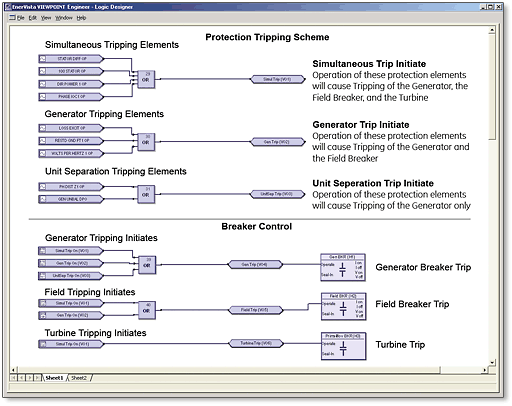
Task: Open the Edit menu
Action: (32, 18)
